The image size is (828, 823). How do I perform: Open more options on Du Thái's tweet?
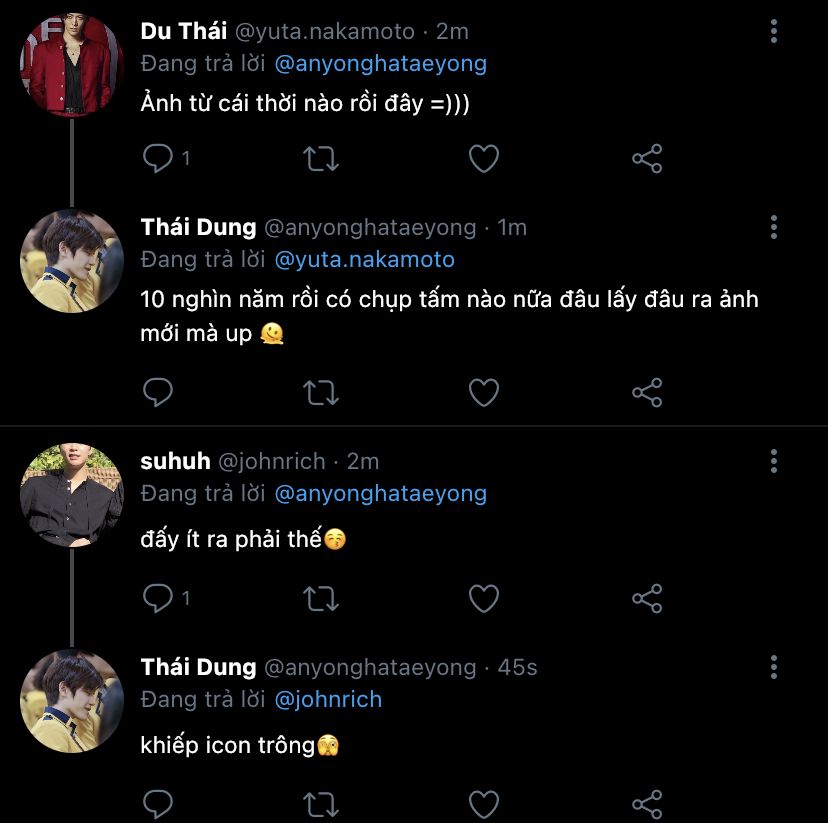tap(773, 32)
